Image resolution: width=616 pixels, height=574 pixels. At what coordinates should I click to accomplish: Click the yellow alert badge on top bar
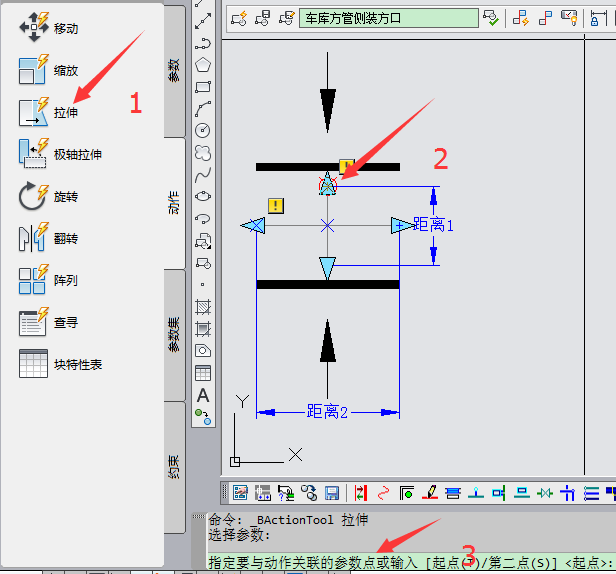coord(346,166)
